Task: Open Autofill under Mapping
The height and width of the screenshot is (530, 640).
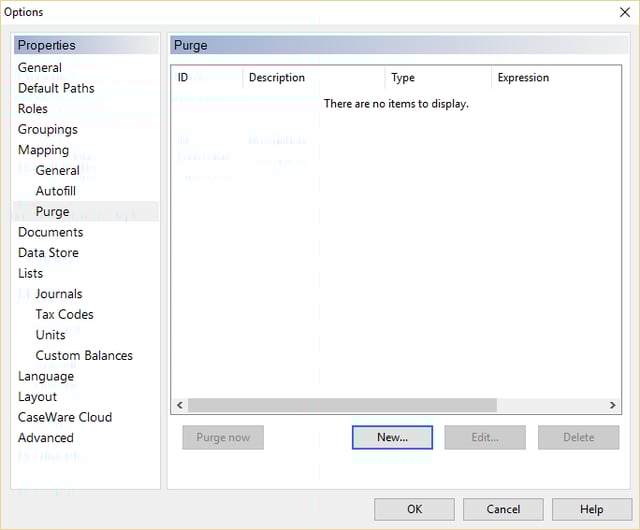Action: (56, 191)
